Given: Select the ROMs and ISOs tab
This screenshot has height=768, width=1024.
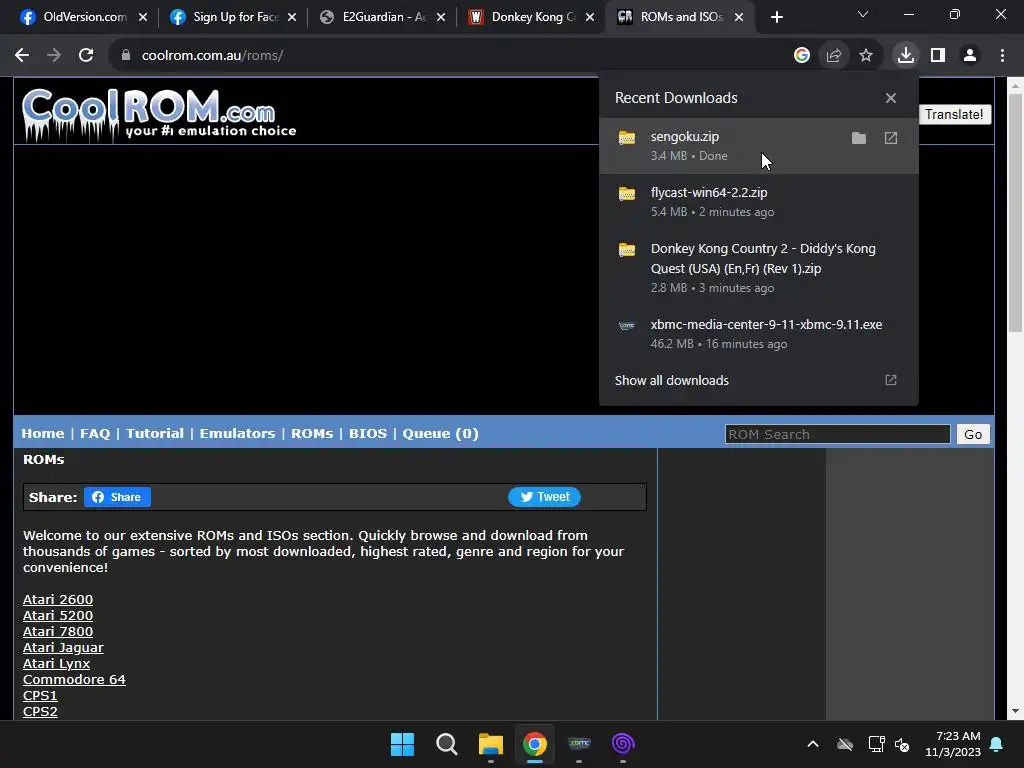Looking at the screenshot, I should tap(681, 17).
